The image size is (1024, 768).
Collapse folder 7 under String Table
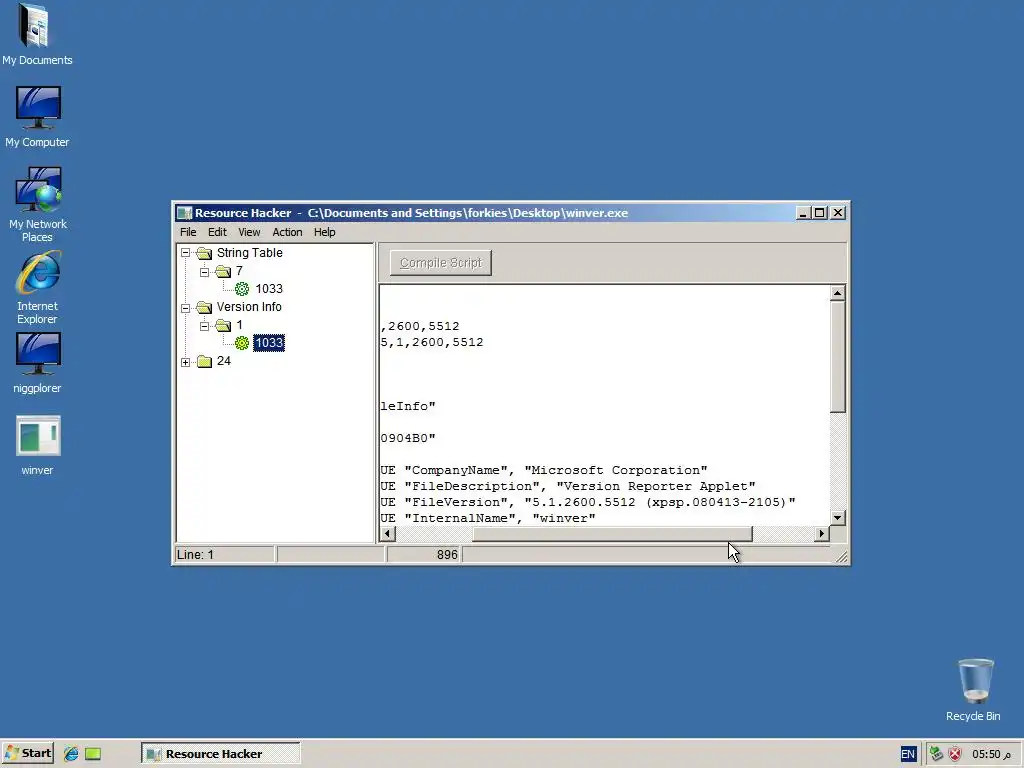(x=204, y=271)
